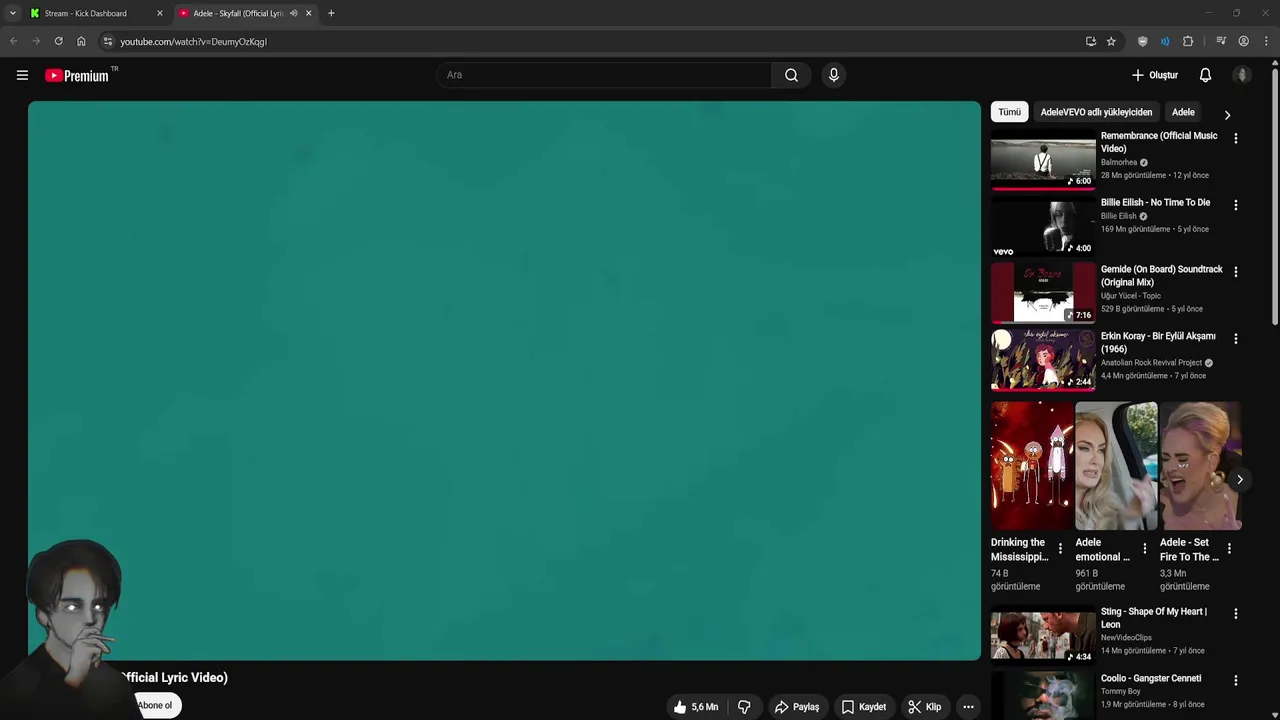Open the shield extension icon

[x=1143, y=41]
